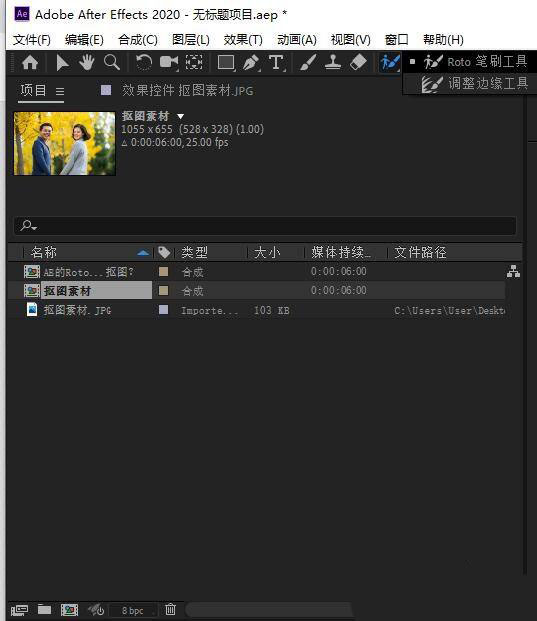The image size is (537, 621).
Task: Click lavender label swatch for 抠图素材.JPG
Action: click(x=163, y=310)
